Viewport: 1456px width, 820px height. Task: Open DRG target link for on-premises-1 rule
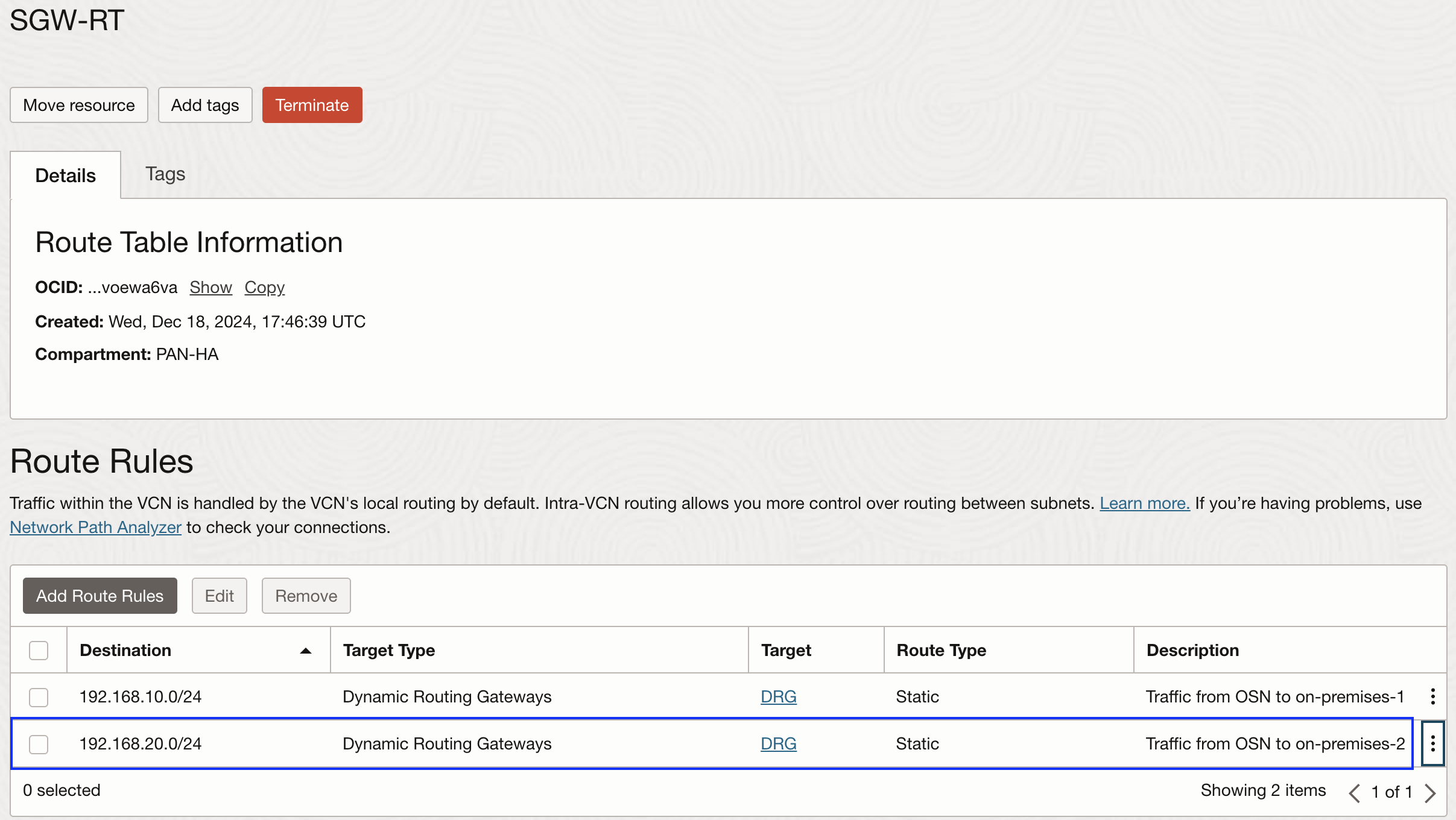pyautogui.click(x=778, y=696)
